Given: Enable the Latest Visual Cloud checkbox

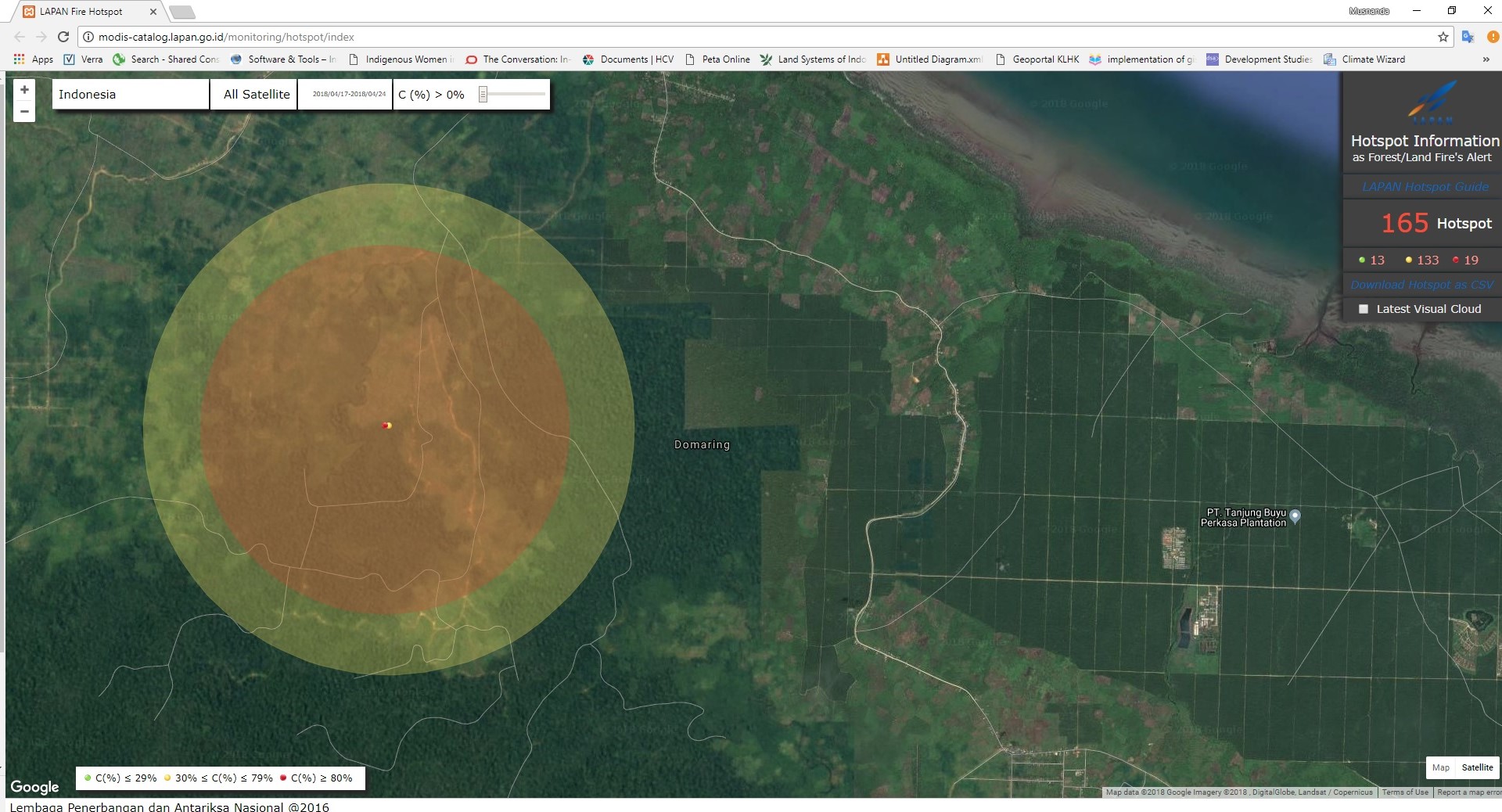Looking at the screenshot, I should [1364, 309].
